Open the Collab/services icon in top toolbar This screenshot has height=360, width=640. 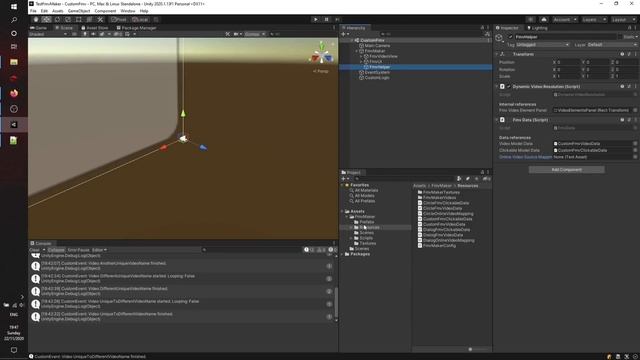pos(530,20)
